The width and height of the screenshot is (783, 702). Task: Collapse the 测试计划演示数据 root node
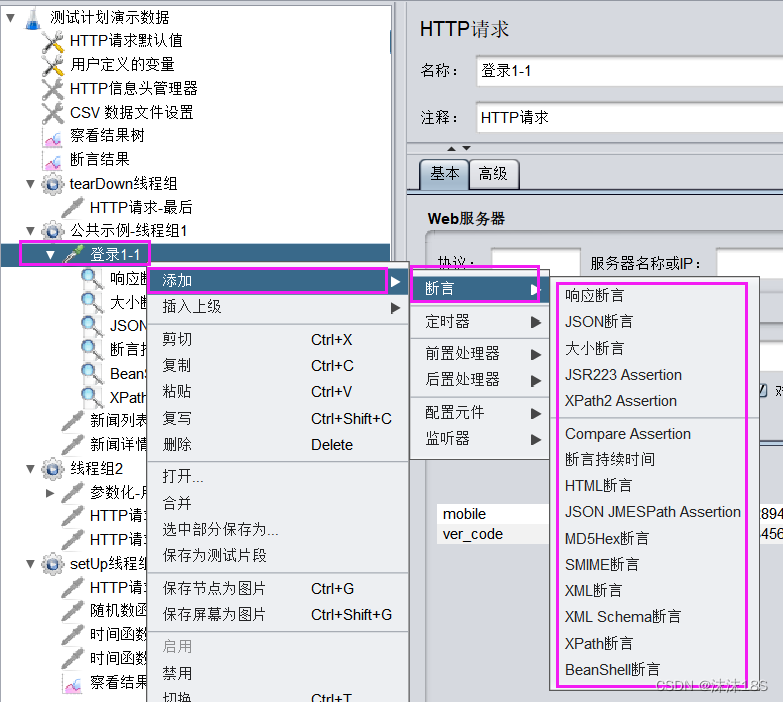pos(10,18)
